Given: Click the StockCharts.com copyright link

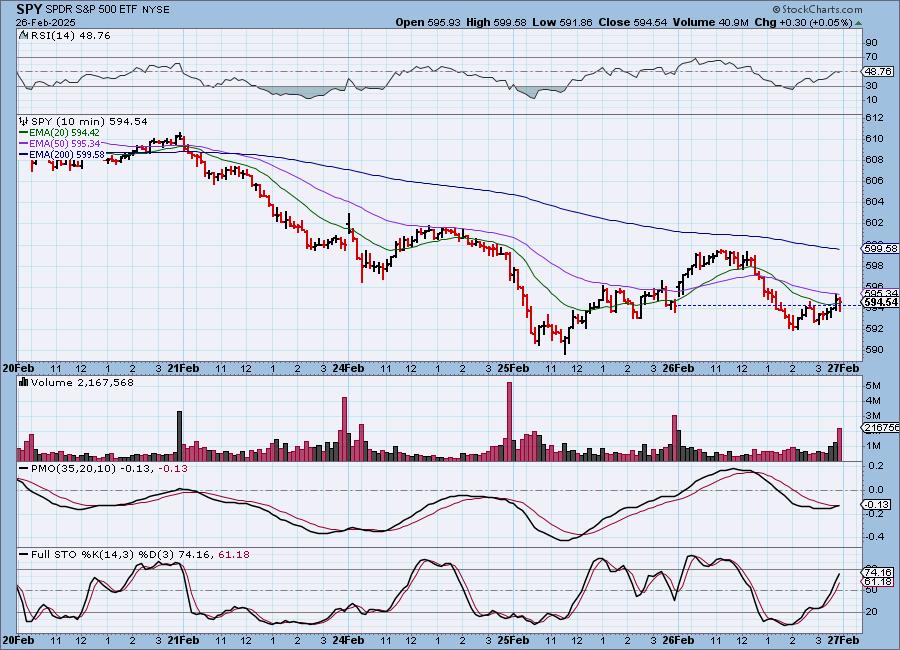Looking at the screenshot, I should 817,9.
